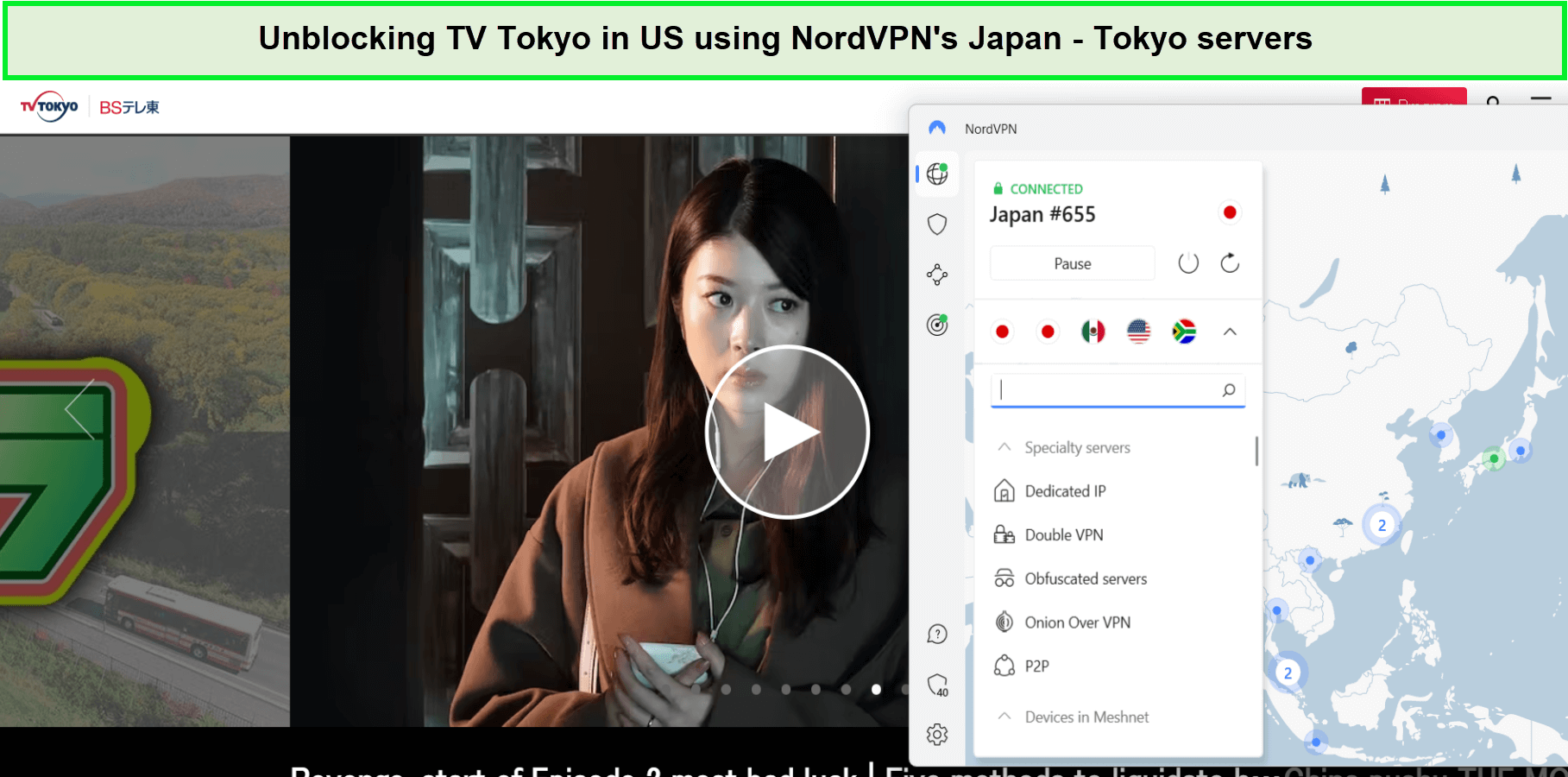The height and width of the screenshot is (777, 1568).
Task: Click the active white carousel dot
Action: click(x=876, y=689)
